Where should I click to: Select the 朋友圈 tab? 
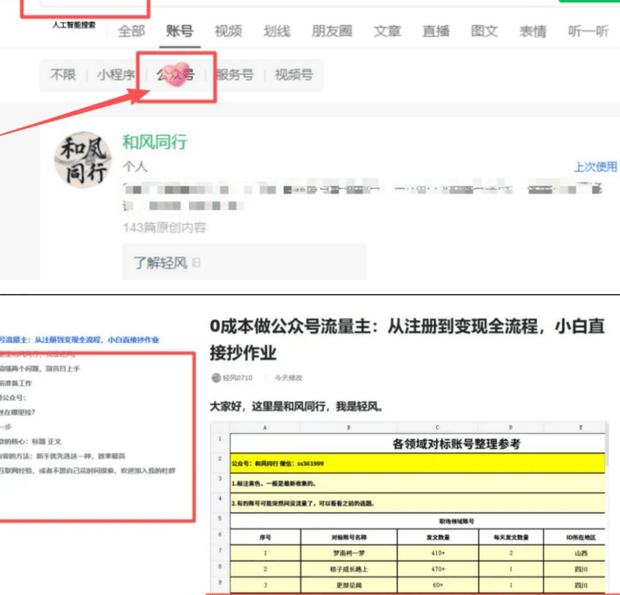(331, 31)
